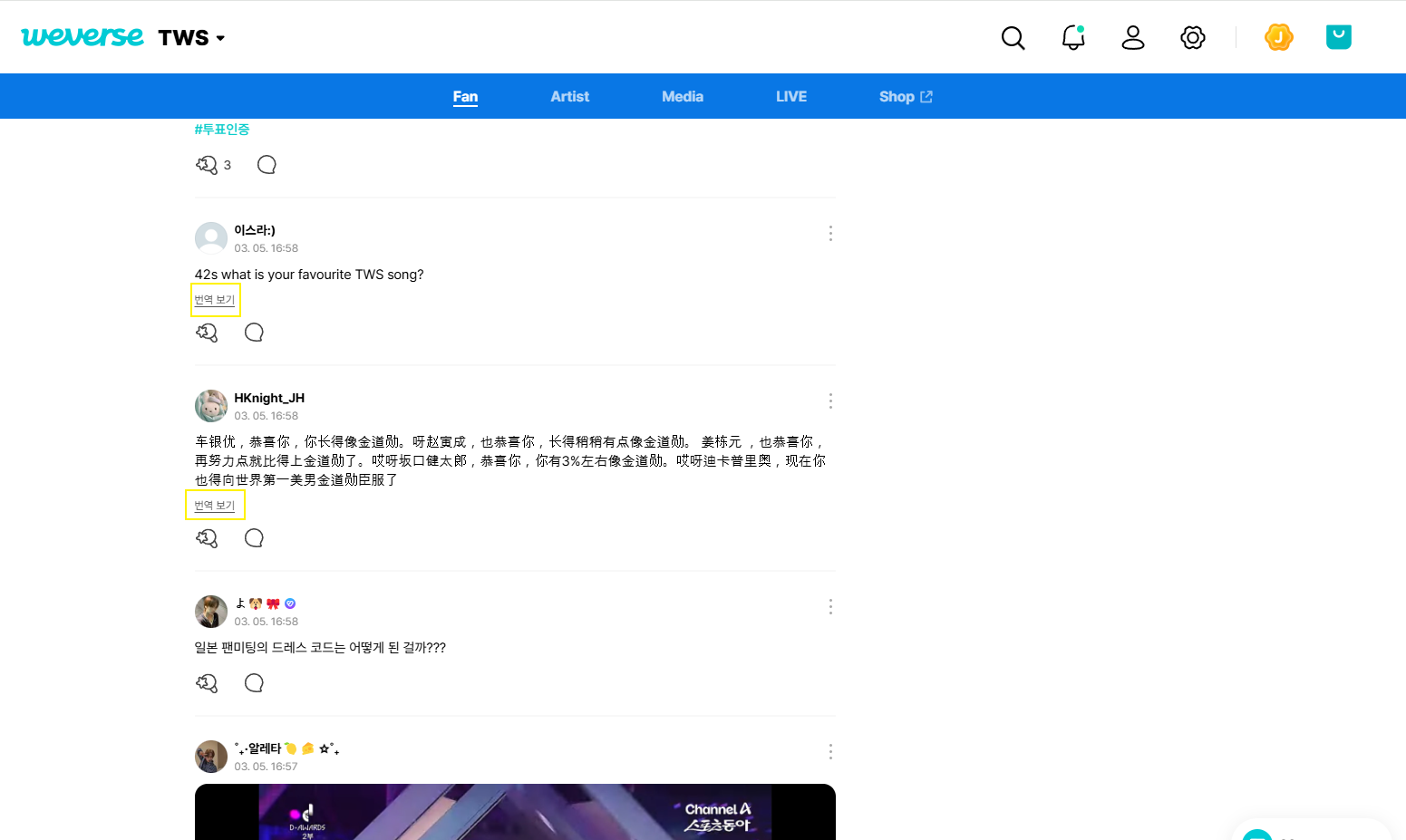Switch to the Fan tab
Screen dimensions: 1406x840
click(465, 97)
